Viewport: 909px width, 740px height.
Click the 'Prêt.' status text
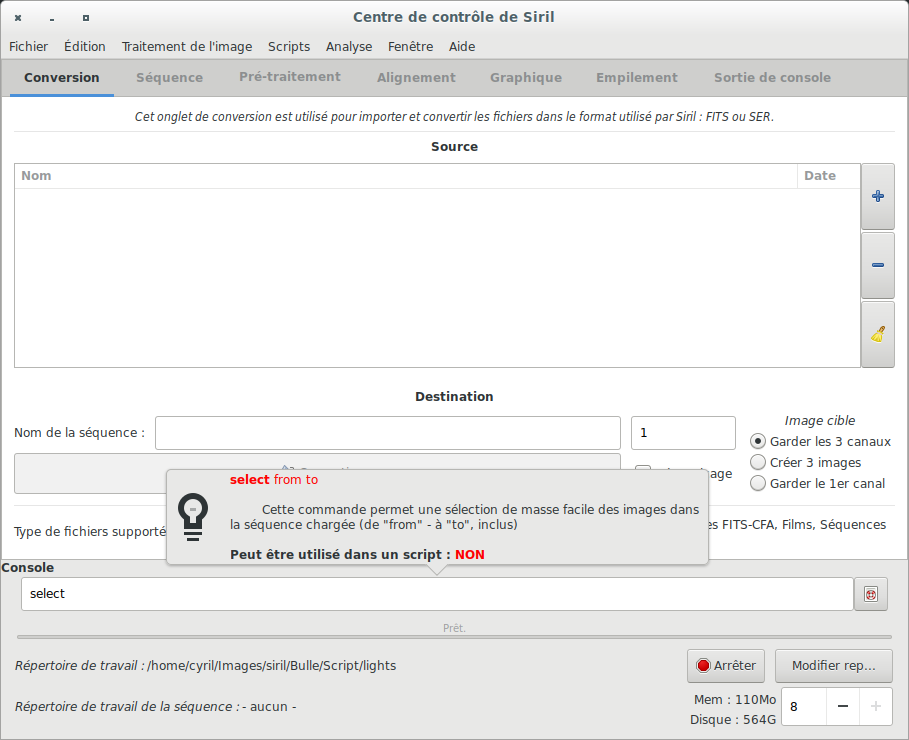(454, 628)
